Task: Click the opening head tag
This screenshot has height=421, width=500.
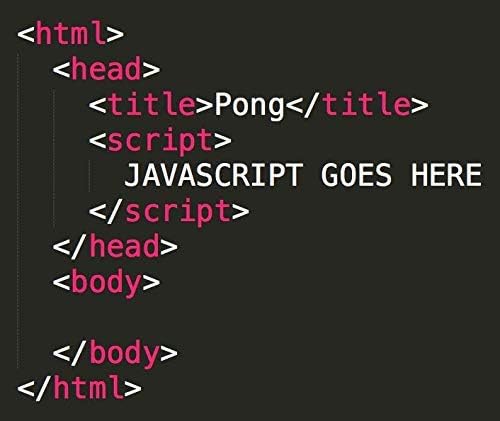Action: pyautogui.click(x=106, y=68)
